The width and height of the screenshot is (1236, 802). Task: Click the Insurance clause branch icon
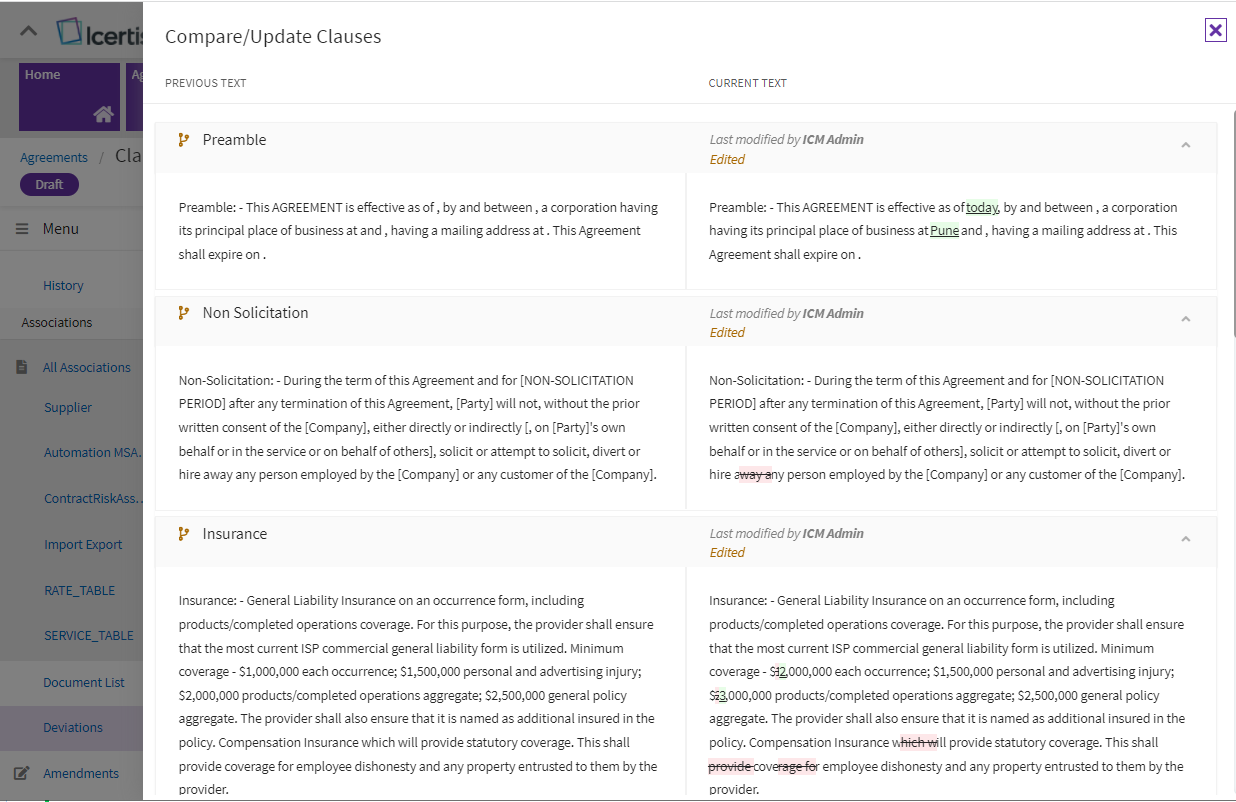click(183, 534)
